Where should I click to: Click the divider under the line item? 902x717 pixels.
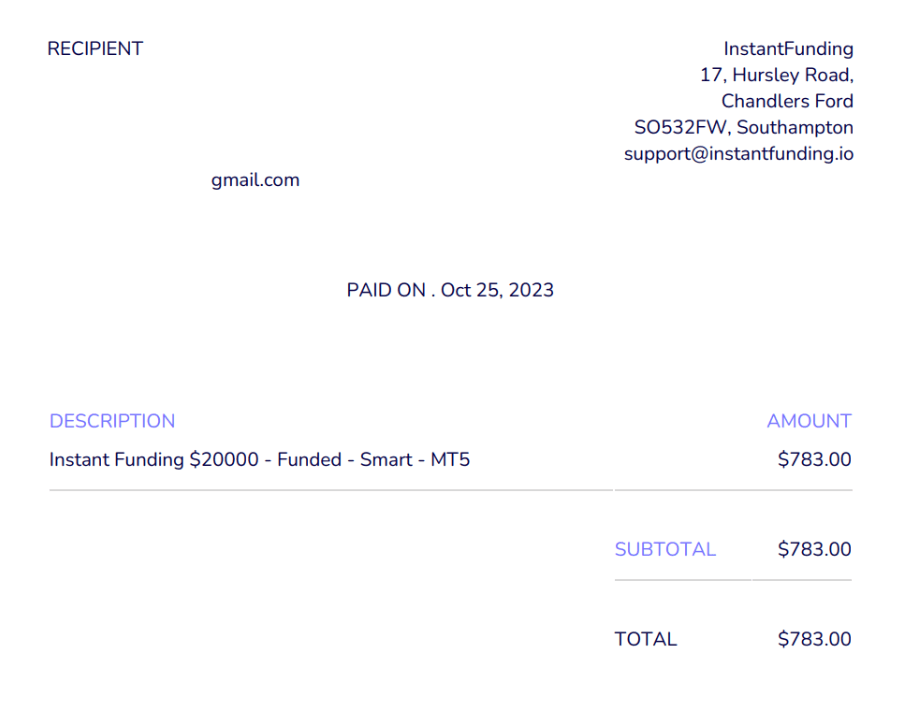pyautogui.click(x=451, y=490)
